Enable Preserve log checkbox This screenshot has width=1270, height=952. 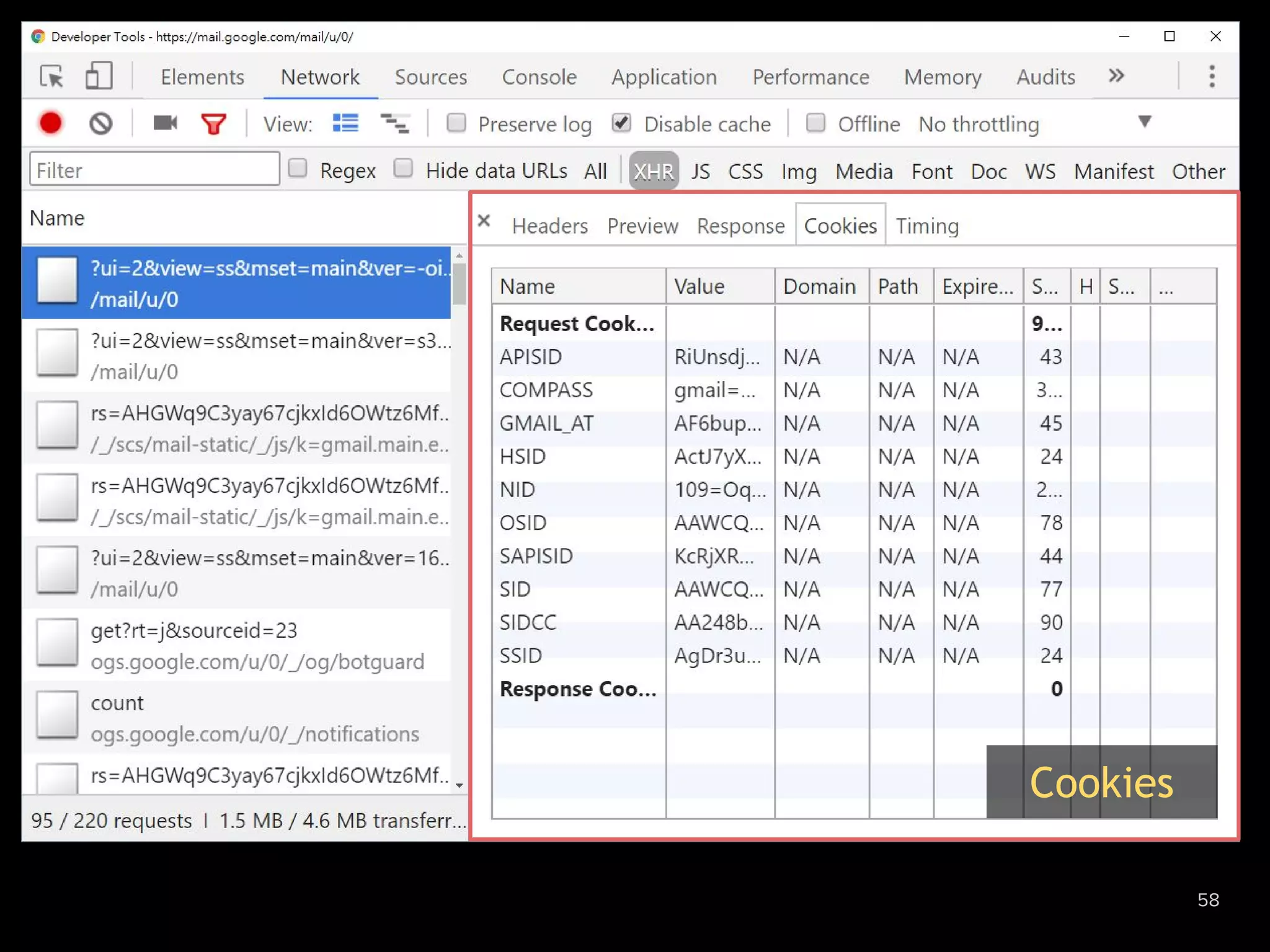coord(456,123)
